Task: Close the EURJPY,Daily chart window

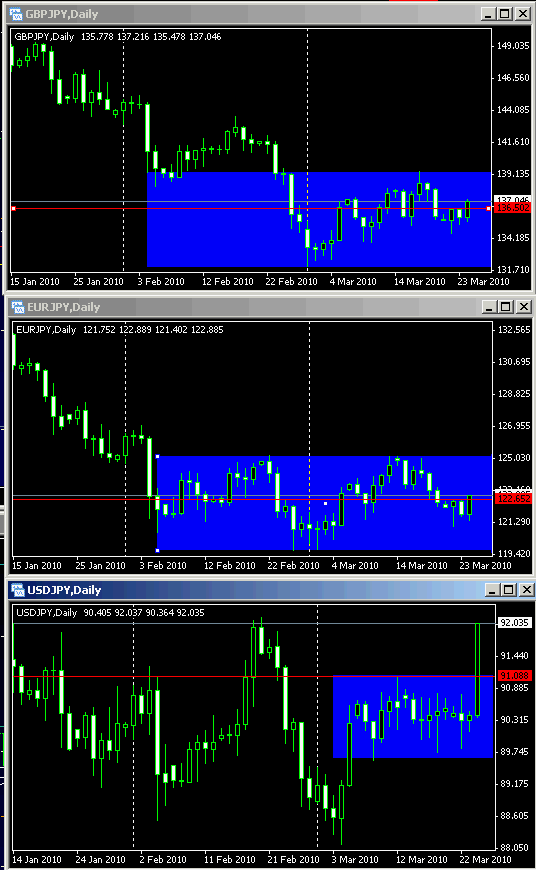Action: (524, 306)
